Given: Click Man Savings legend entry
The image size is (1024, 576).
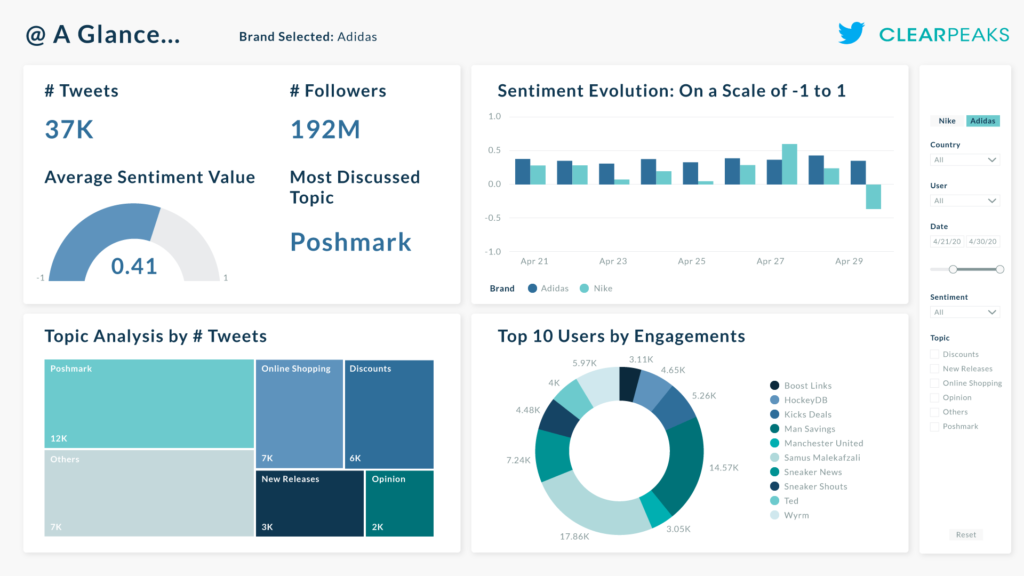Looking at the screenshot, I should [803, 428].
